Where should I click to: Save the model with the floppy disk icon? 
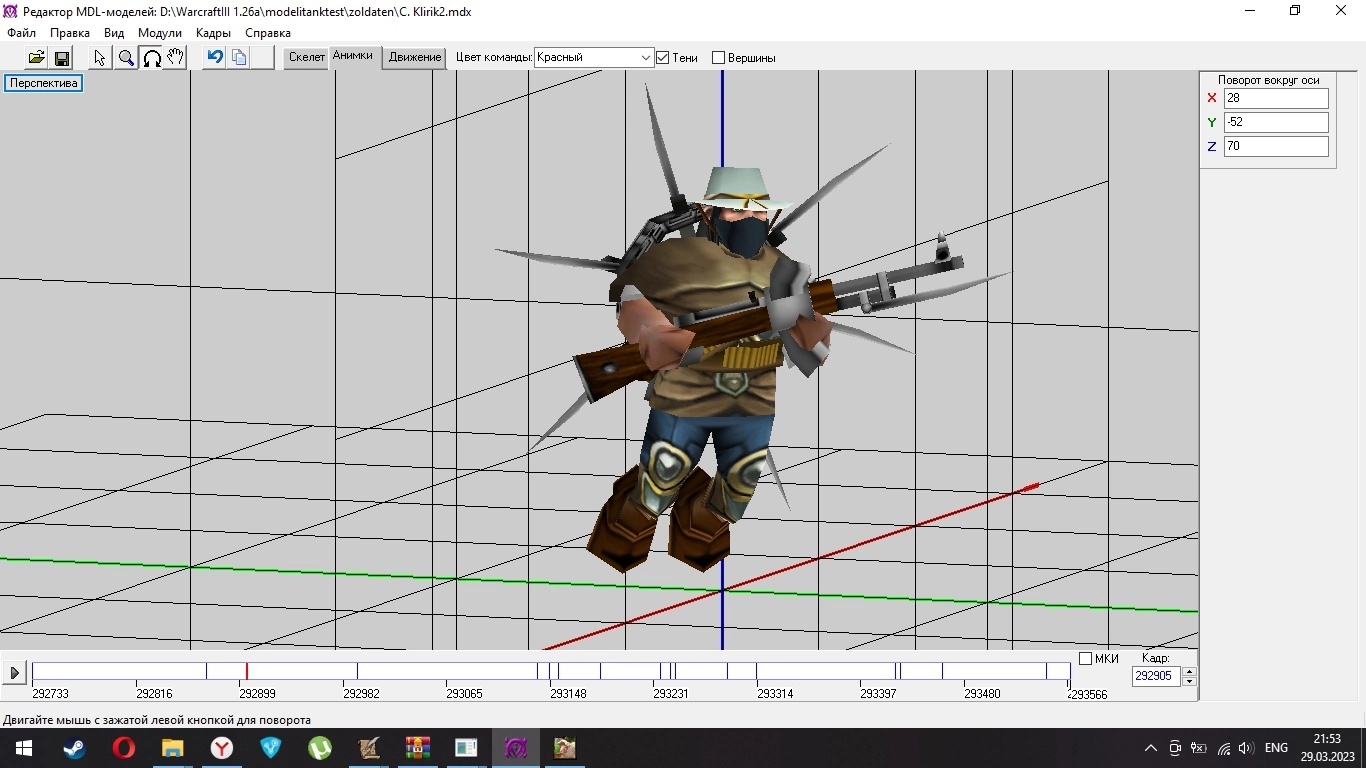(x=62, y=58)
